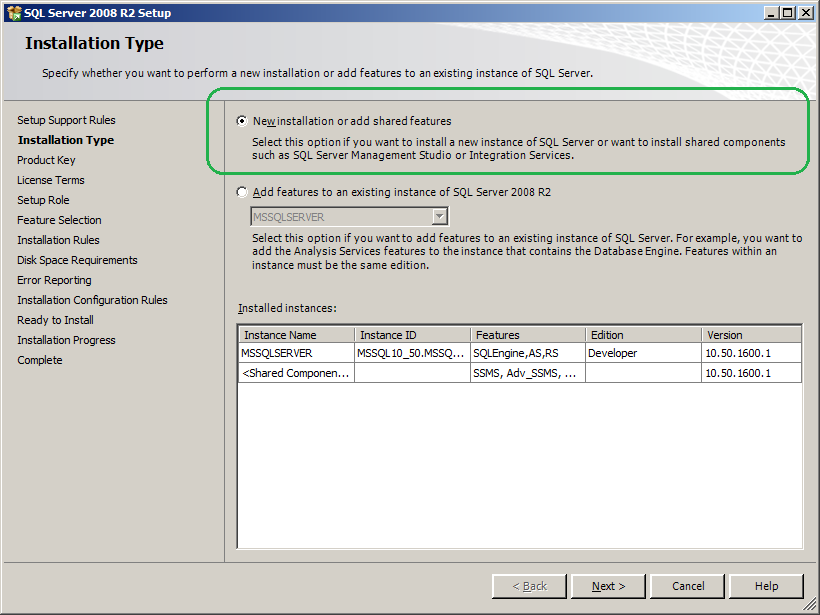Sort by the Instance ID column header

(413, 335)
